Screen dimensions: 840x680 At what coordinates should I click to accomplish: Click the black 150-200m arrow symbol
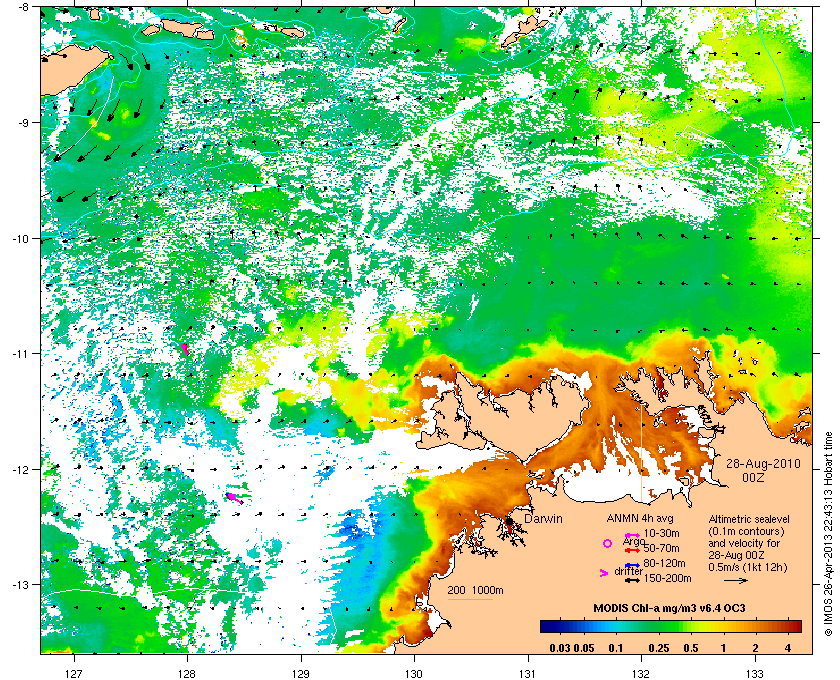point(633,580)
